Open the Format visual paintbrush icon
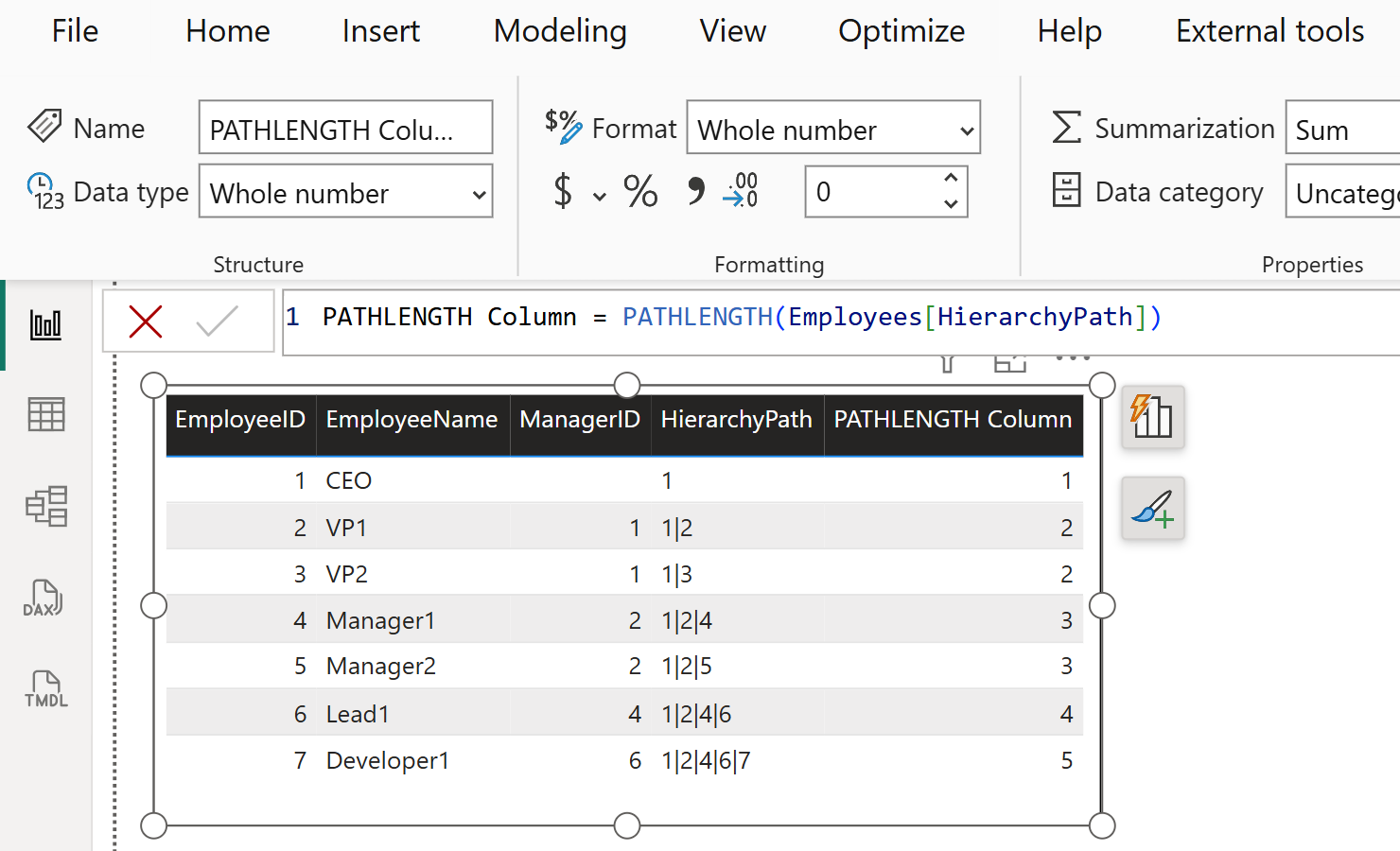The height and width of the screenshot is (851, 1400). pyautogui.click(x=1152, y=509)
